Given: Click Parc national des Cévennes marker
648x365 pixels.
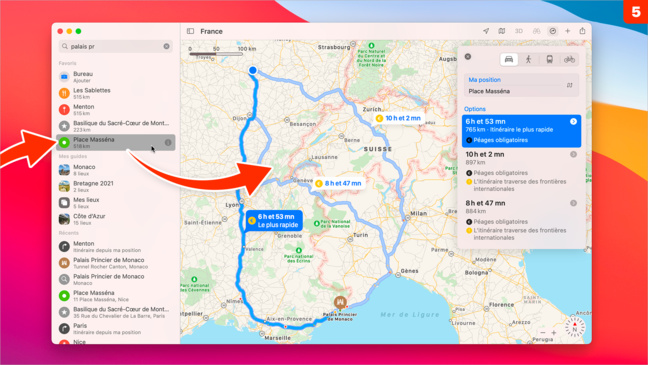Looking at the screenshot, I should (194, 279).
